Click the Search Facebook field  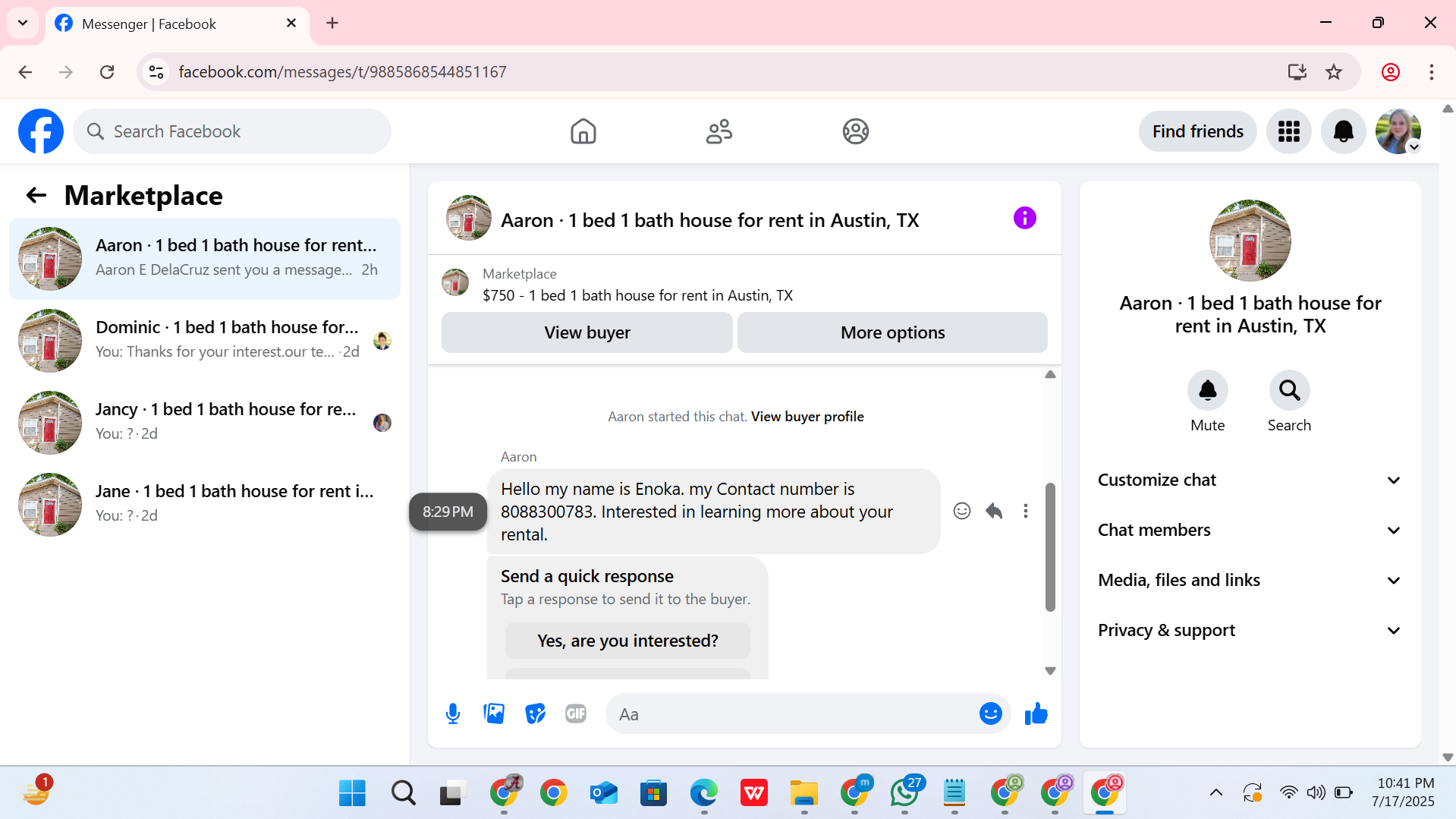click(x=232, y=131)
